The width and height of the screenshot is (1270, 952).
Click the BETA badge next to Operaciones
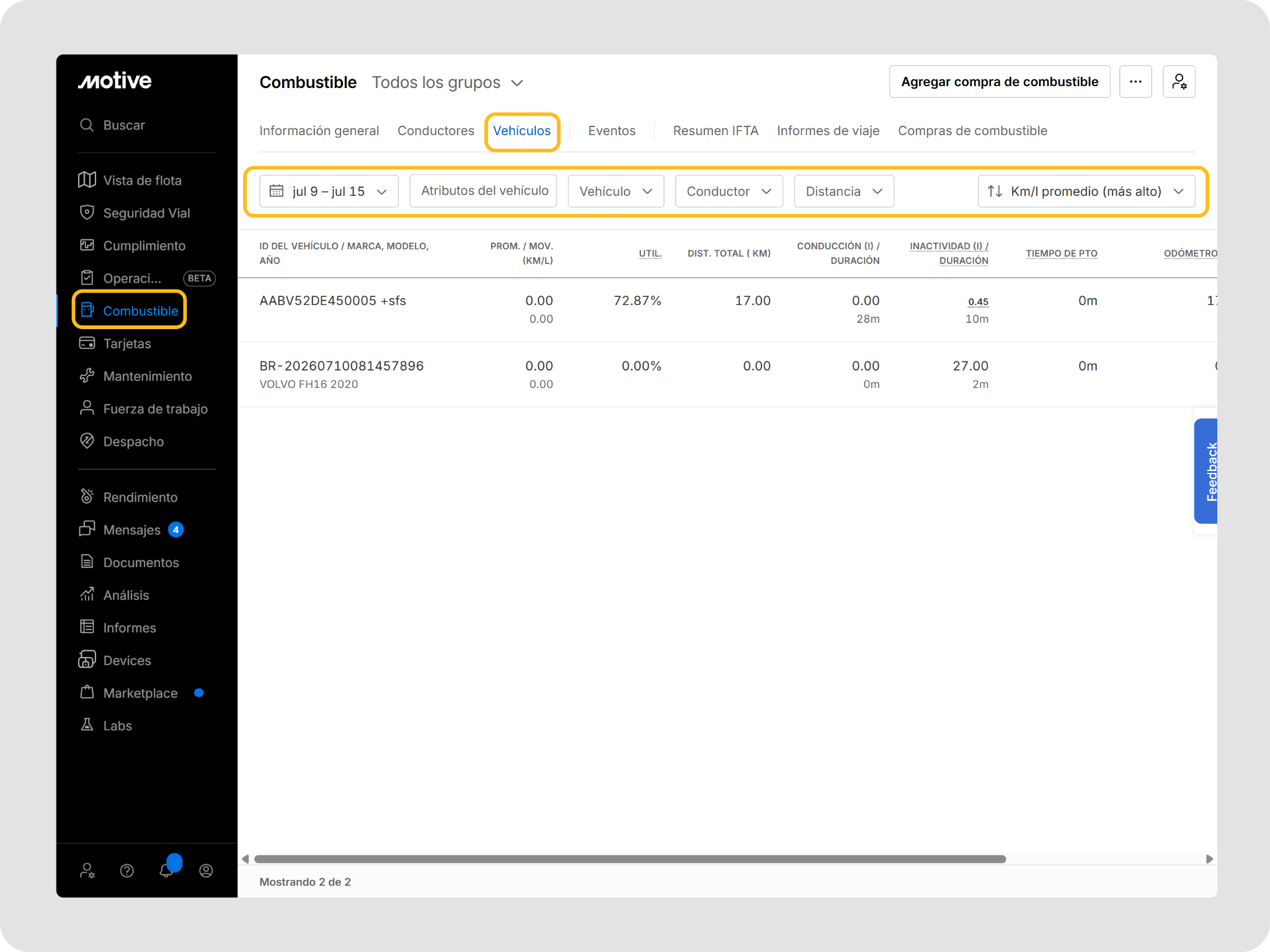pyautogui.click(x=199, y=278)
